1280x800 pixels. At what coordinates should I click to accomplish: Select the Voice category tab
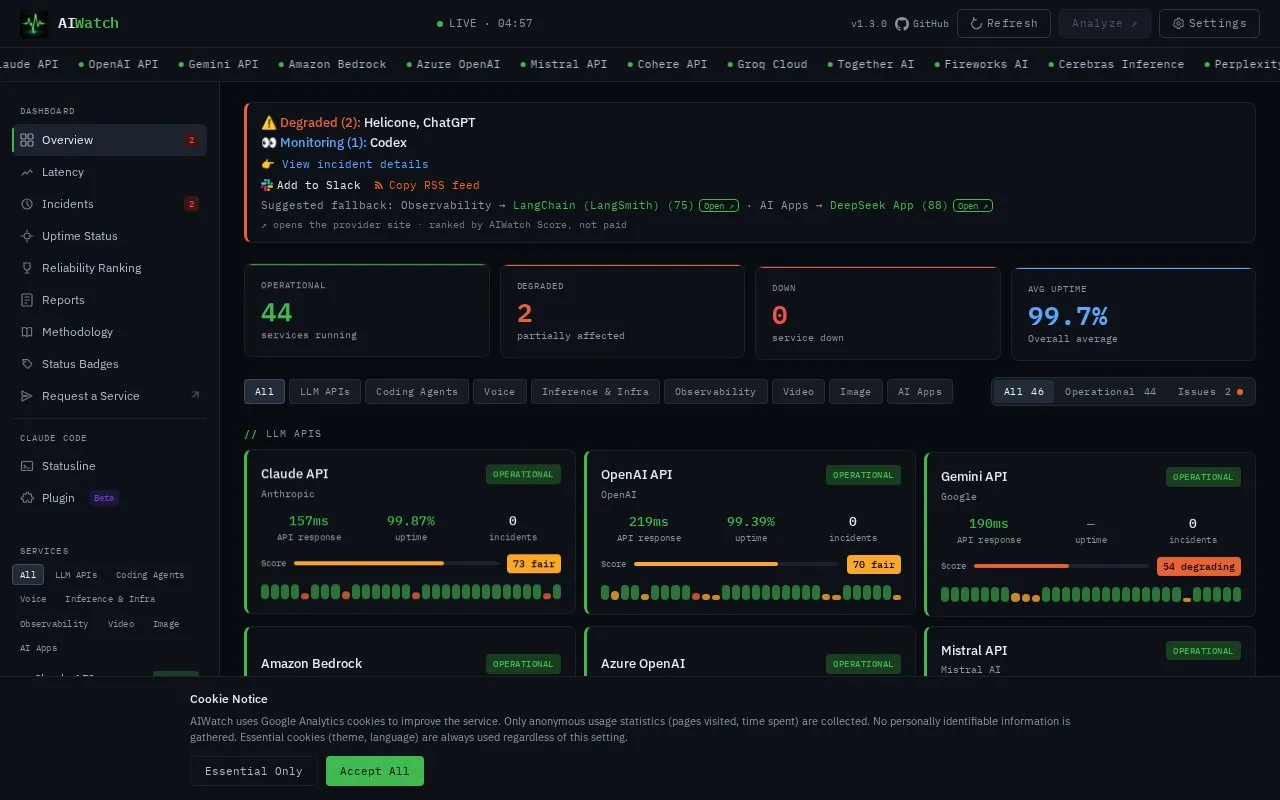500,392
